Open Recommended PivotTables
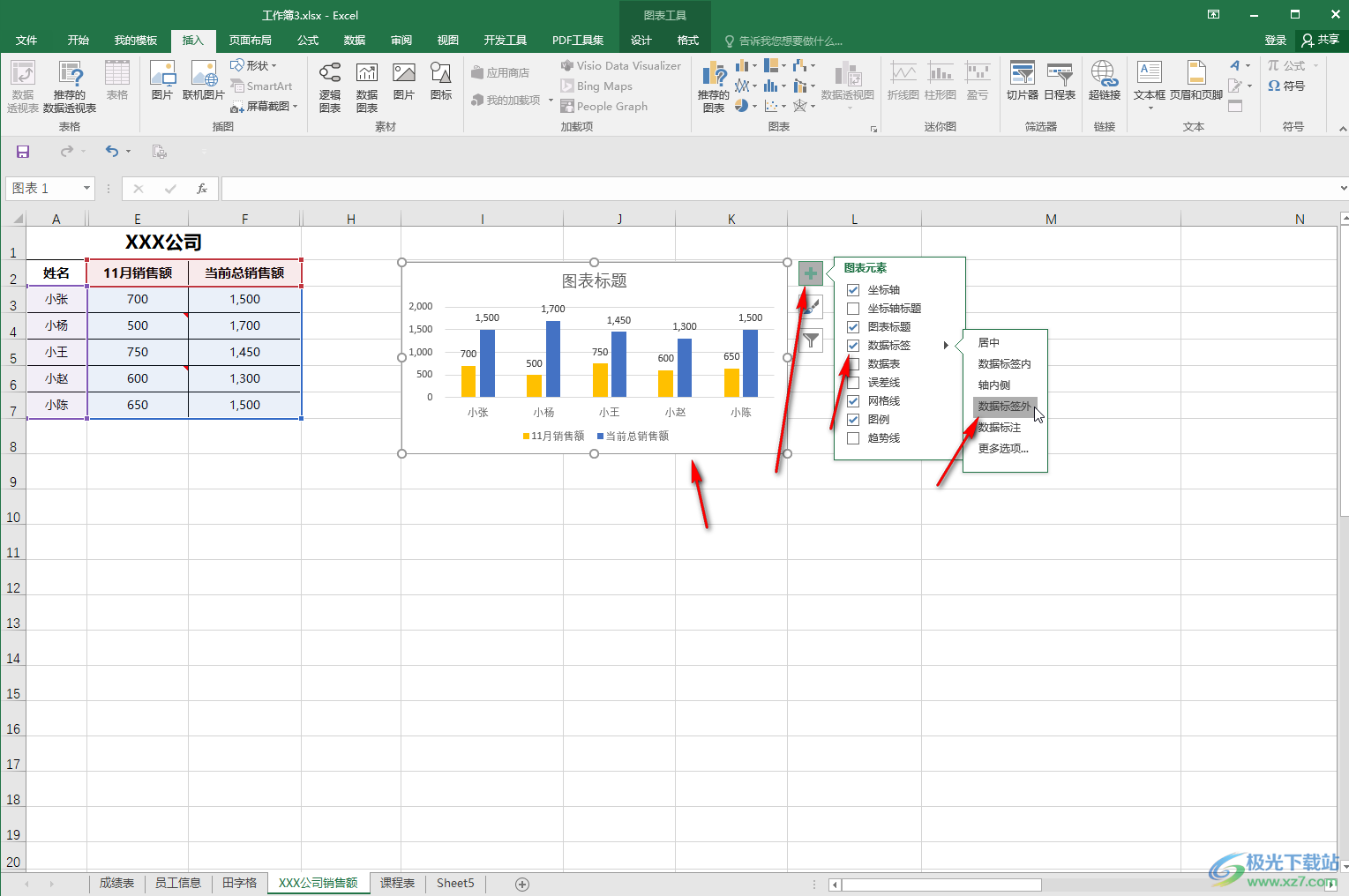Image resolution: width=1349 pixels, height=896 pixels. coord(70,86)
